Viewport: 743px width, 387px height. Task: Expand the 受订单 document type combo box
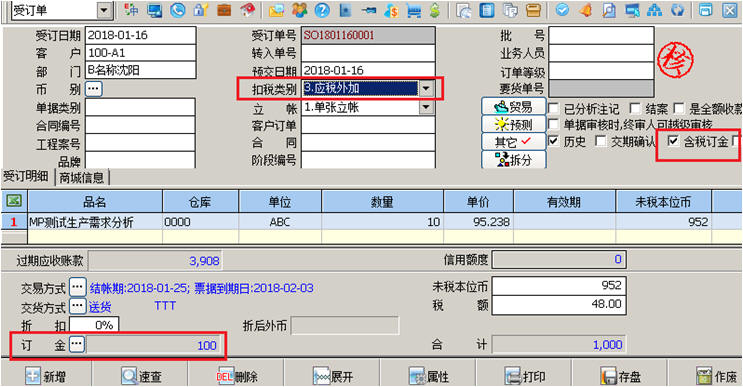coord(105,10)
